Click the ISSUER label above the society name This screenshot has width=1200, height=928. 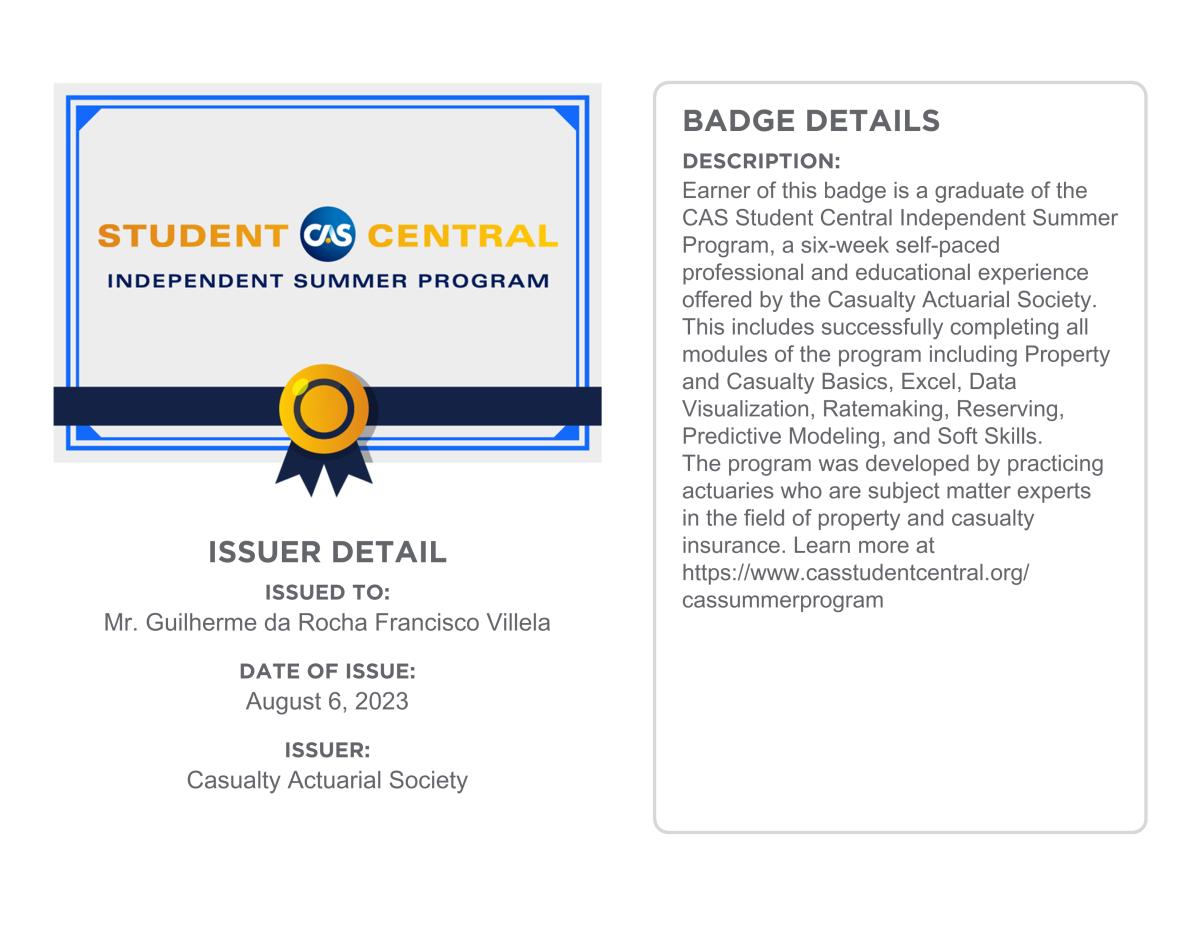click(x=327, y=750)
